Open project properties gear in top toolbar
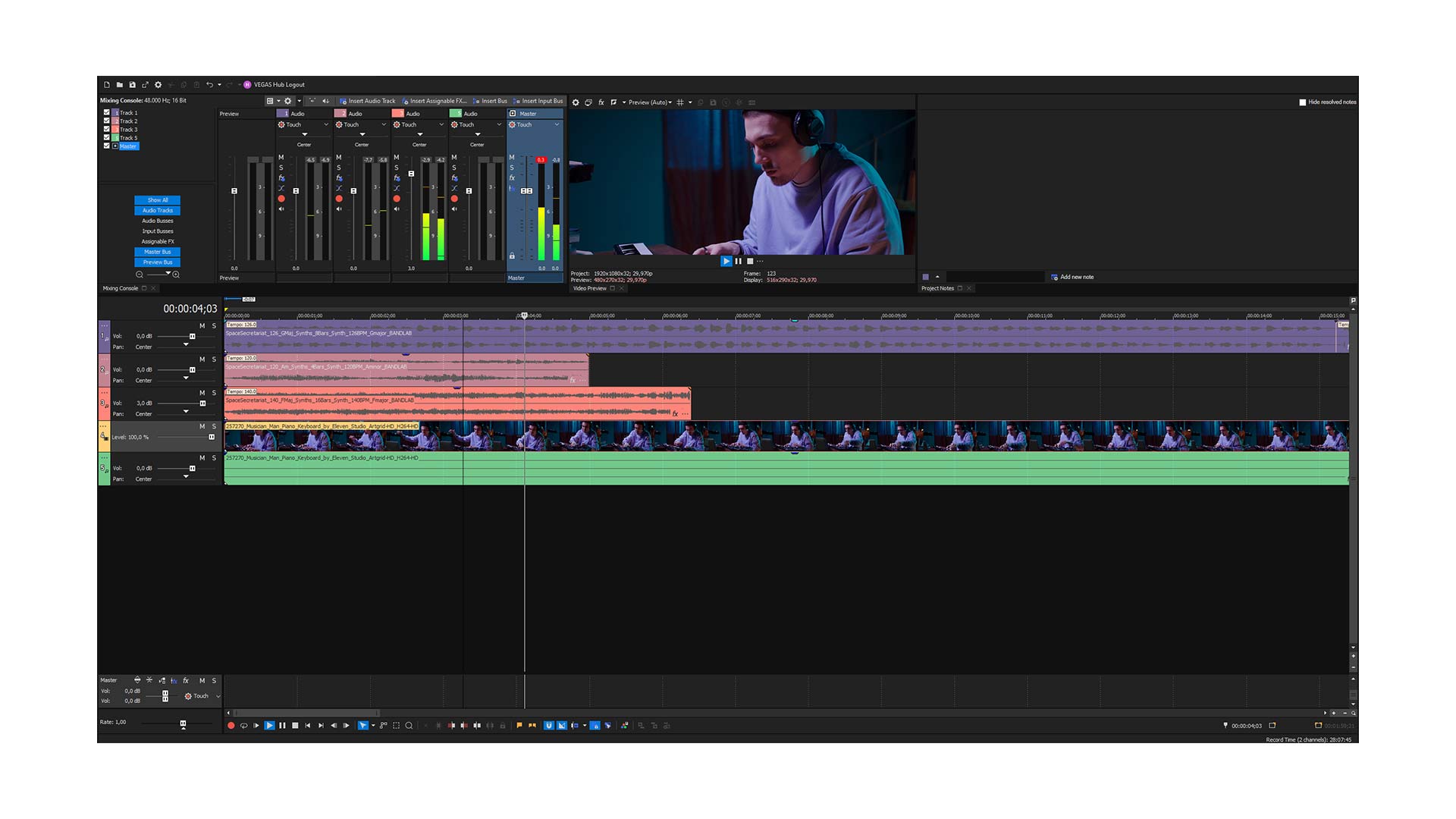 pyautogui.click(x=158, y=85)
